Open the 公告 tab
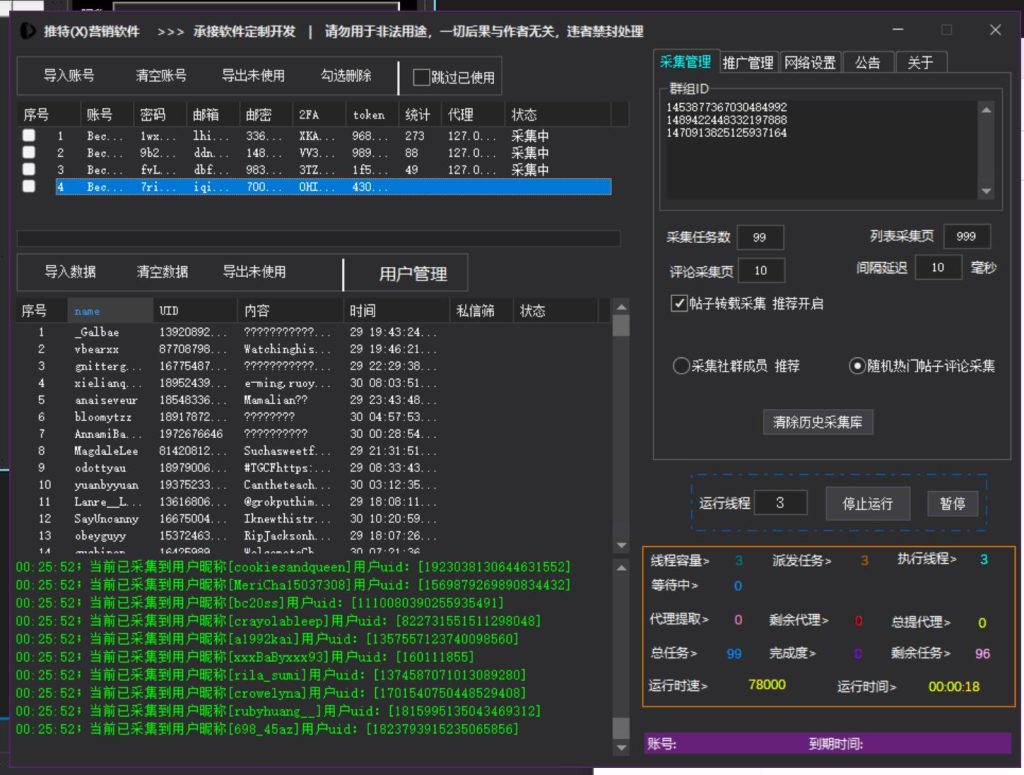 pos(867,62)
